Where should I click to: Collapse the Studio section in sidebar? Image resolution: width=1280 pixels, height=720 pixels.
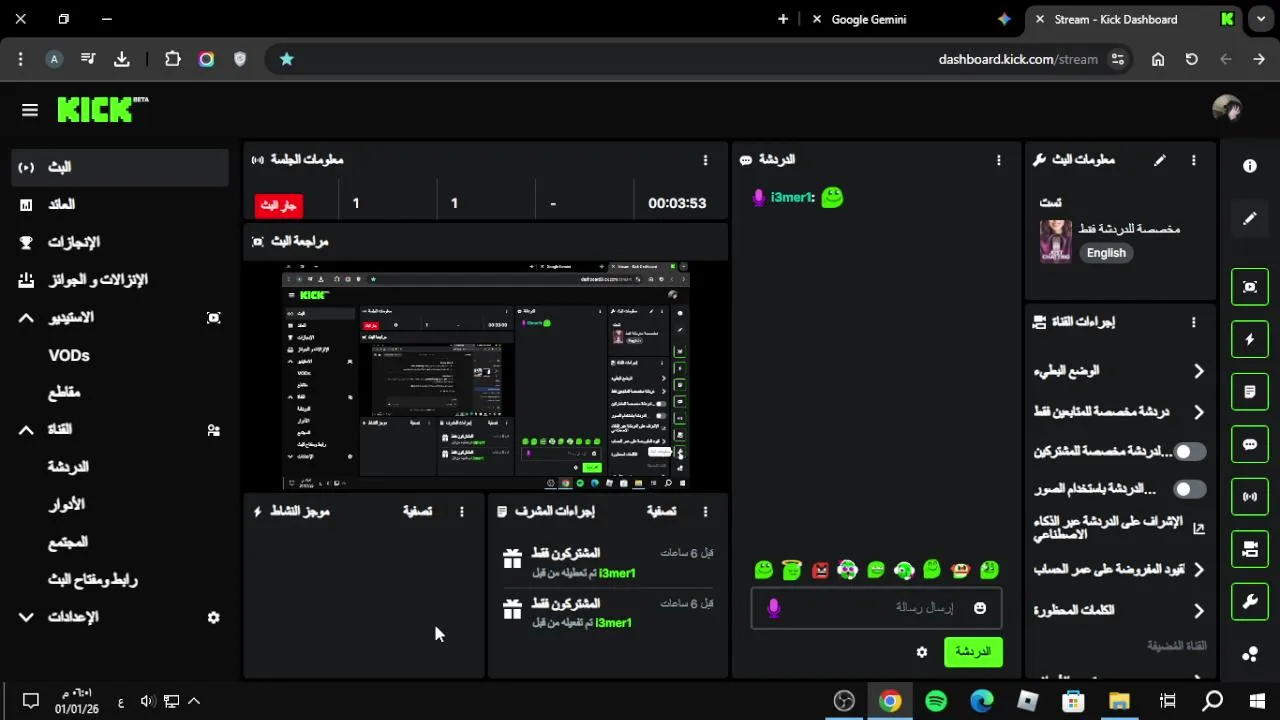click(x=27, y=318)
